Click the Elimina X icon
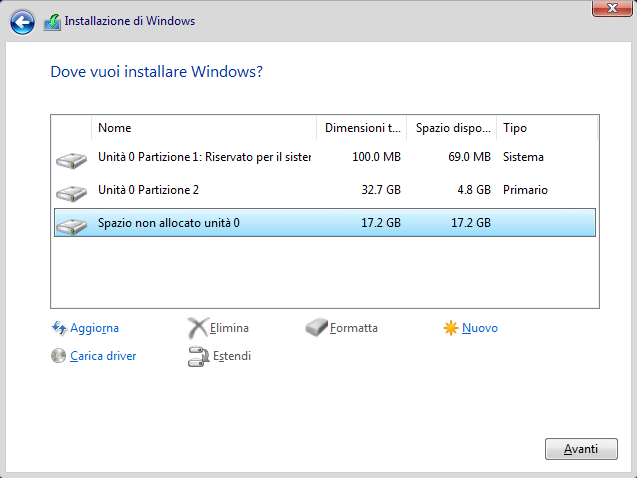637x478 pixels. click(x=198, y=328)
